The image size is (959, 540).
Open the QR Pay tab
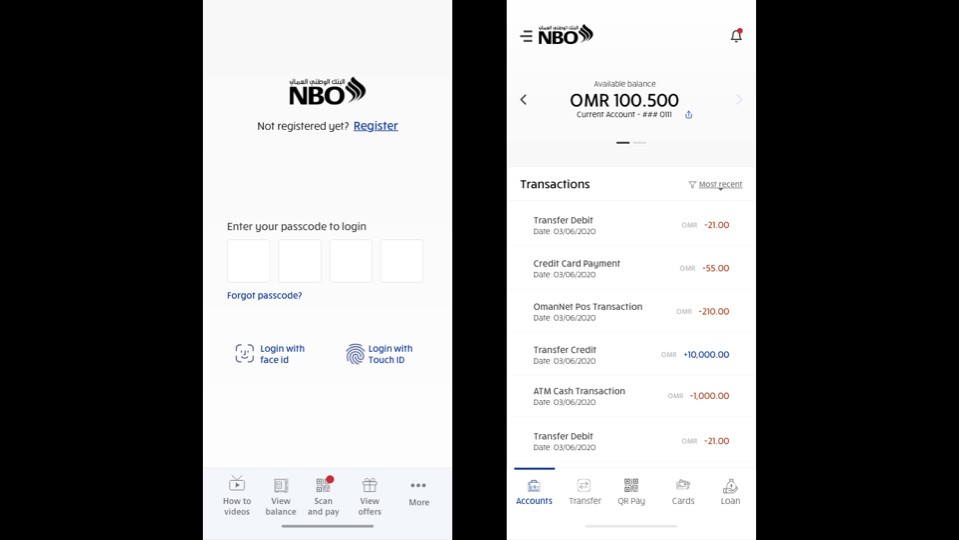click(x=631, y=492)
